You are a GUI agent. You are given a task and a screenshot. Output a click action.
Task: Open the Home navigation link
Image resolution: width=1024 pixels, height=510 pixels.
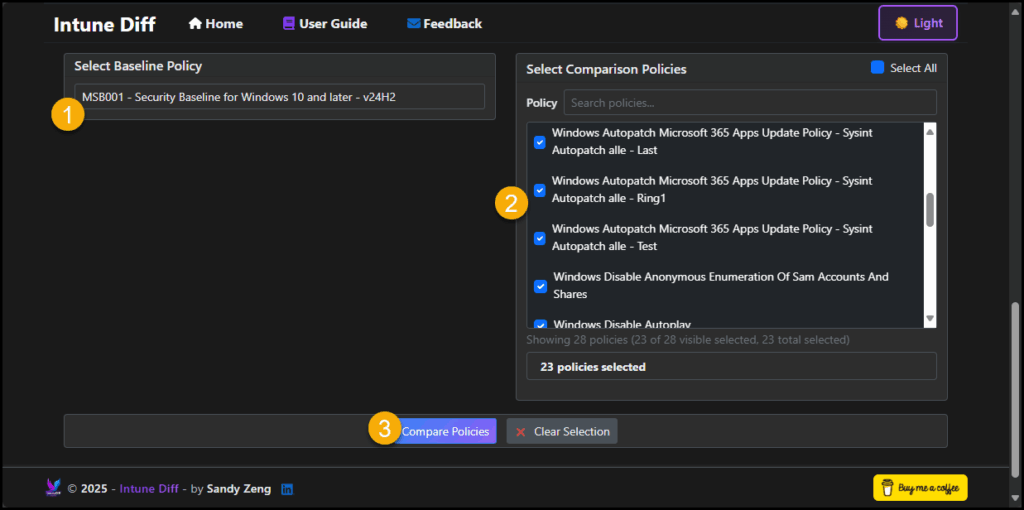[x=216, y=24]
